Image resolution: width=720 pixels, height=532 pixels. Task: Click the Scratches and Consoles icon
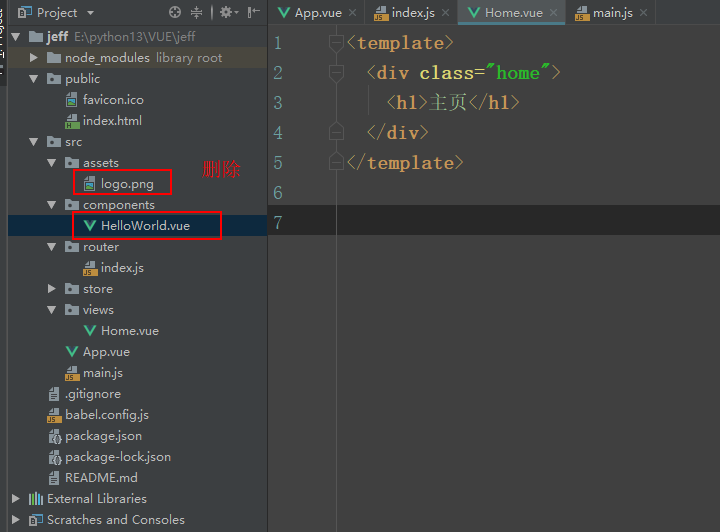point(36,520)
